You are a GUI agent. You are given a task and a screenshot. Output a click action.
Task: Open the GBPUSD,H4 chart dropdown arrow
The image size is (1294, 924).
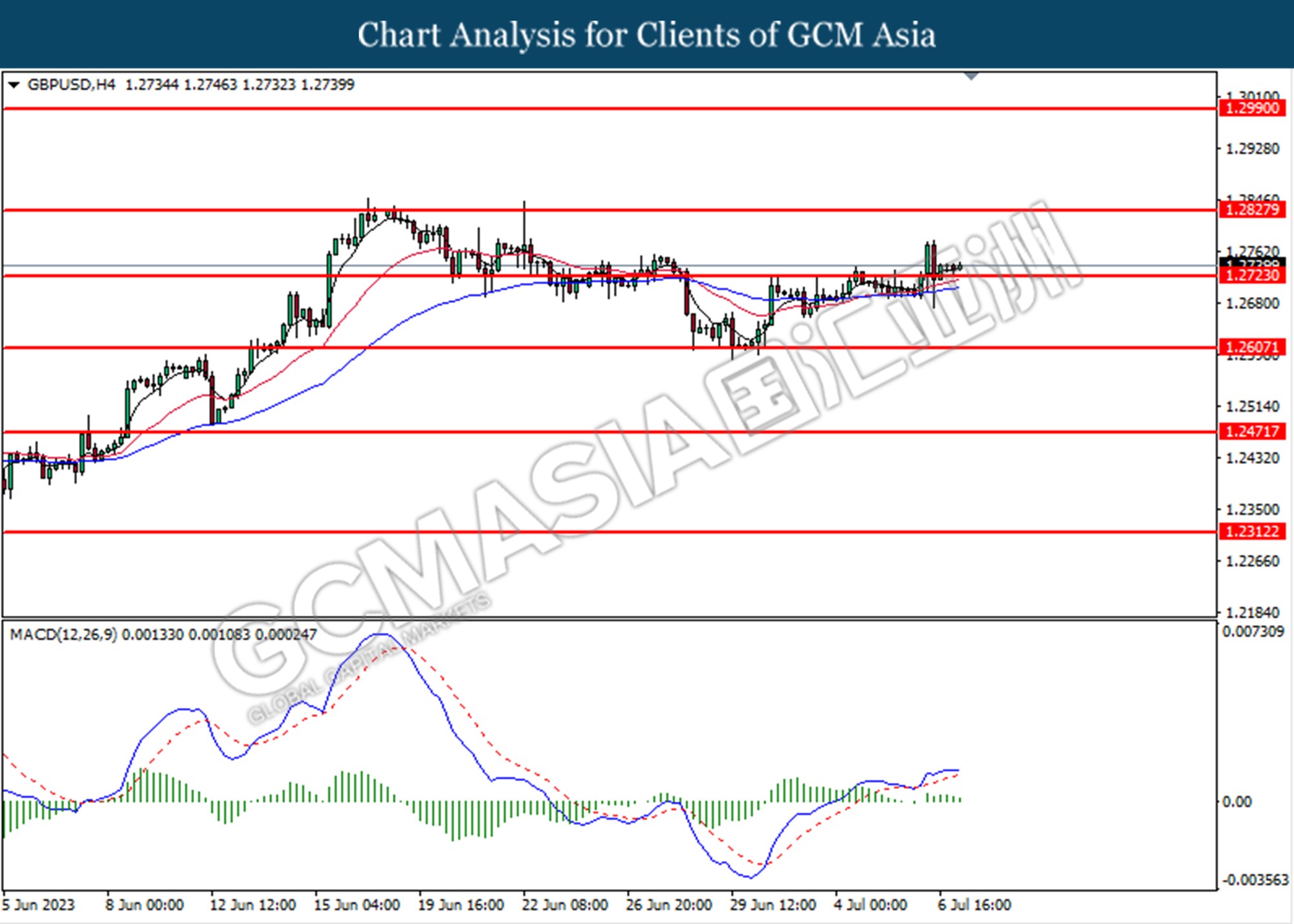point(14,85)
